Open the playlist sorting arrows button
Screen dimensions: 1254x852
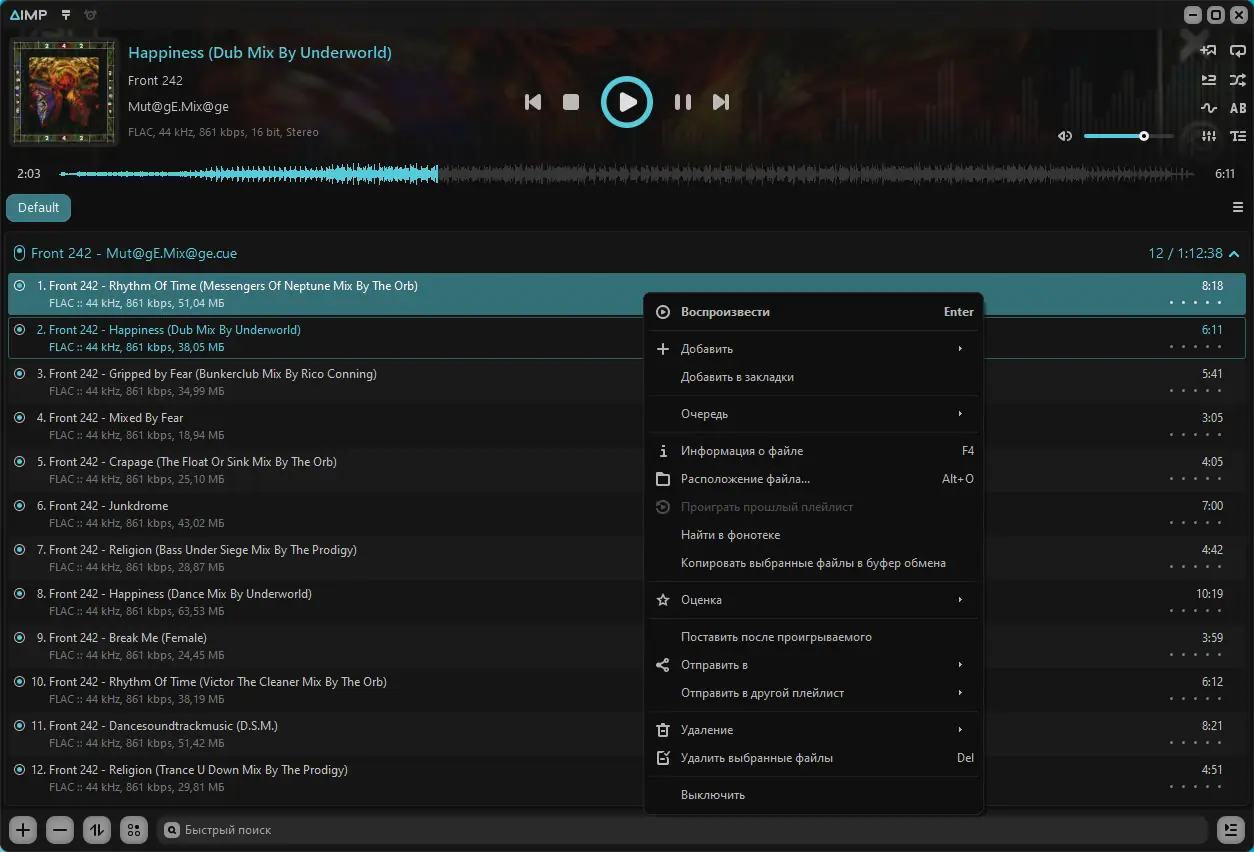click(97, 830)
